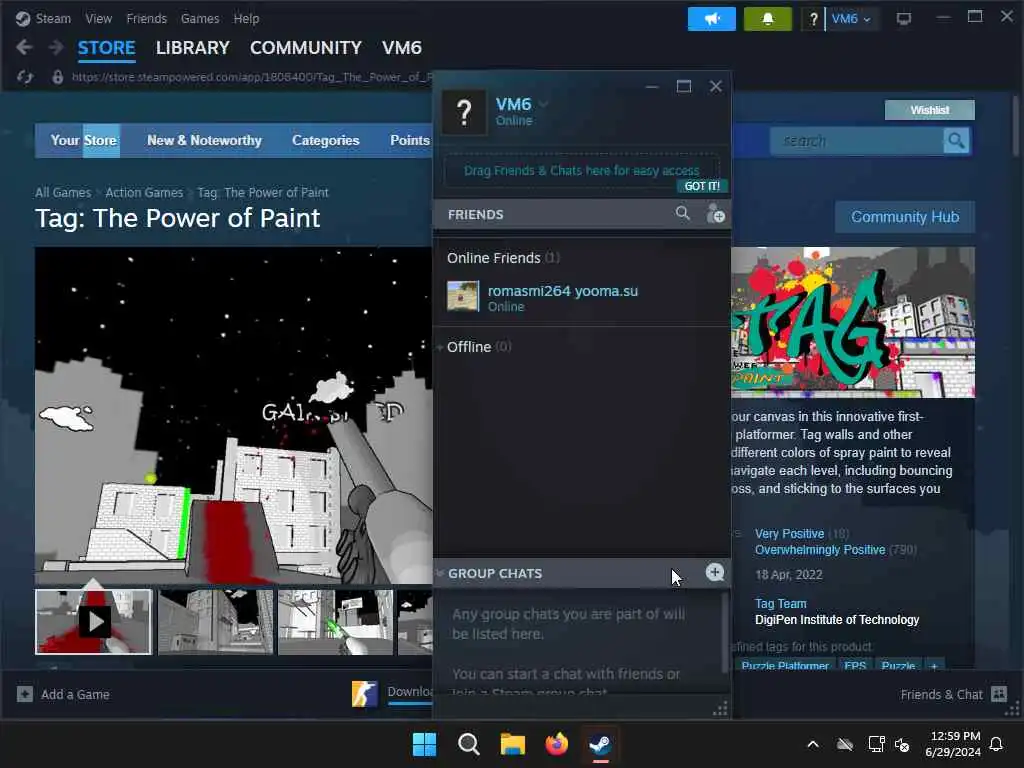The width and height of the screenshot is (1024, 768).
Task: Show hidden tray icons chevron
Action: 813,744
